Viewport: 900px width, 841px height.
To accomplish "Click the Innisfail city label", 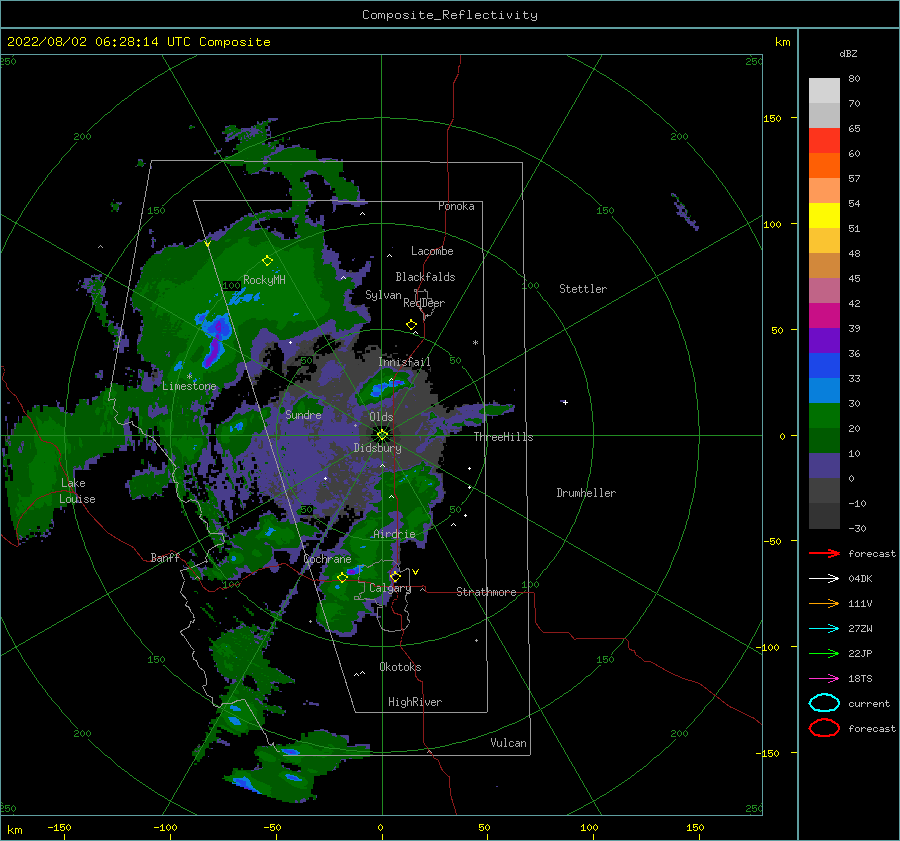I will [404, 362].
